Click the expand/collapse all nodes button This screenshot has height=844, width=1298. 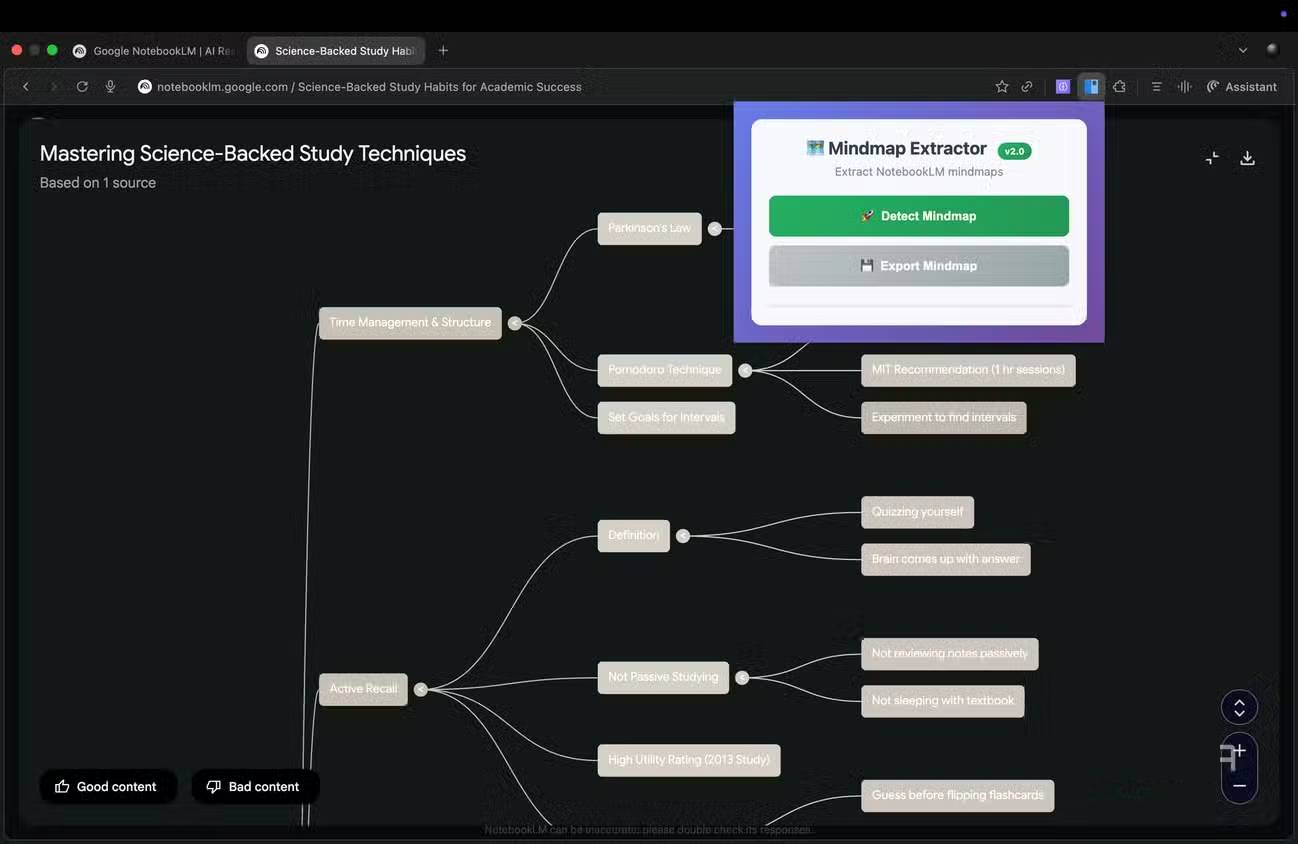pos(1239,708)
